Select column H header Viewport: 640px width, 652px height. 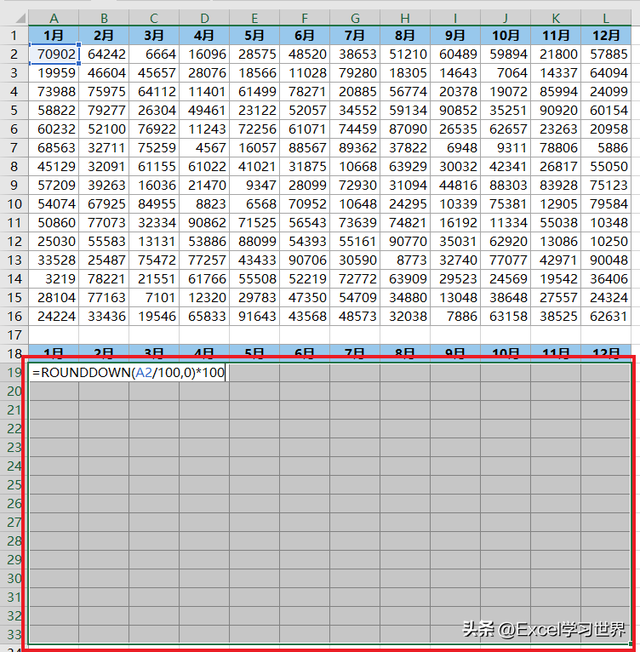405,17
